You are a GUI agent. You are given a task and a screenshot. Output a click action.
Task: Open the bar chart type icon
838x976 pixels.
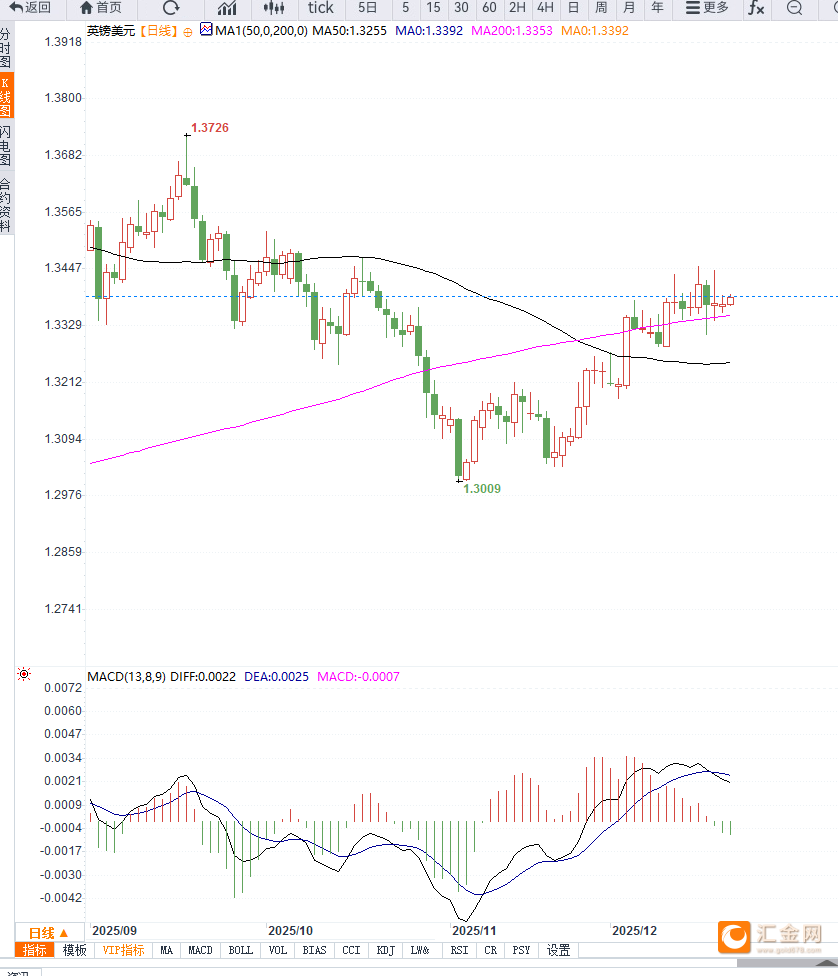pos(227,8)
